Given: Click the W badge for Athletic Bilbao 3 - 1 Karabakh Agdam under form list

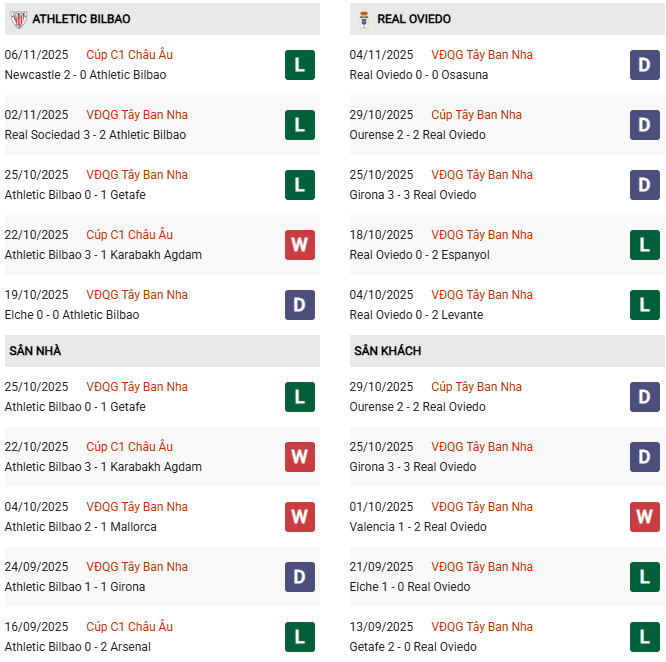Looking at the screenshot, I should click(x=299, y=245).
